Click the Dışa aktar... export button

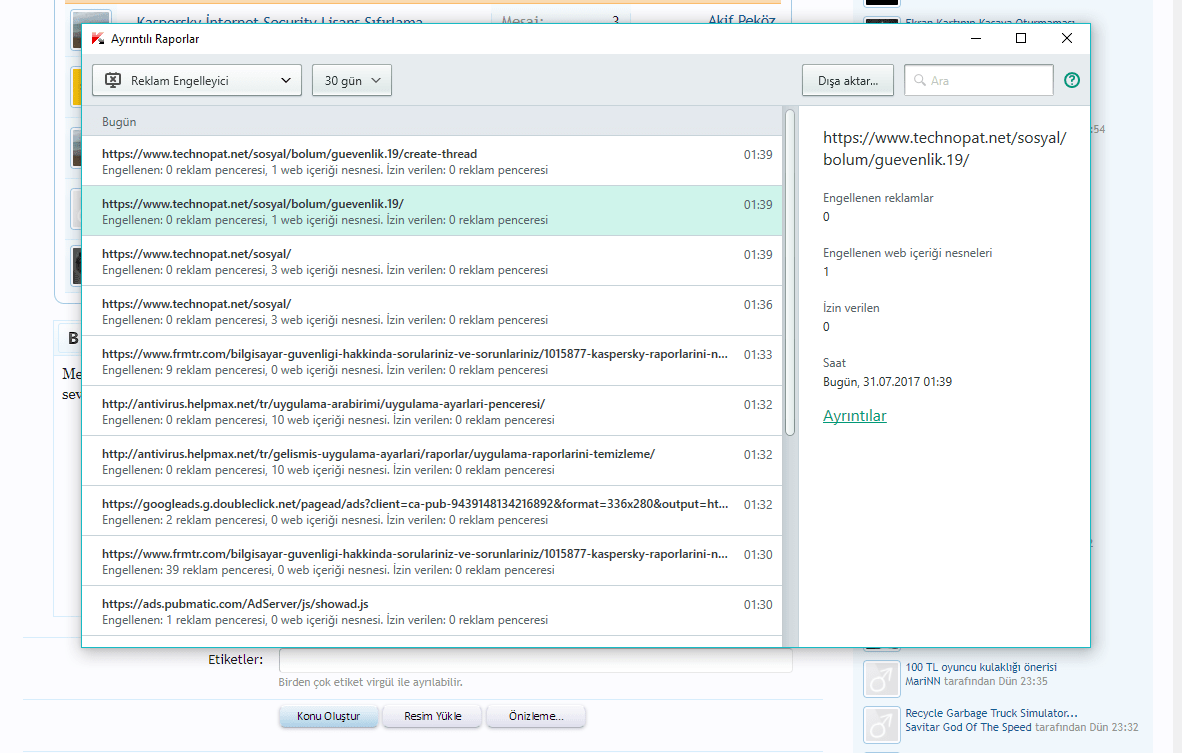[848, 80]
